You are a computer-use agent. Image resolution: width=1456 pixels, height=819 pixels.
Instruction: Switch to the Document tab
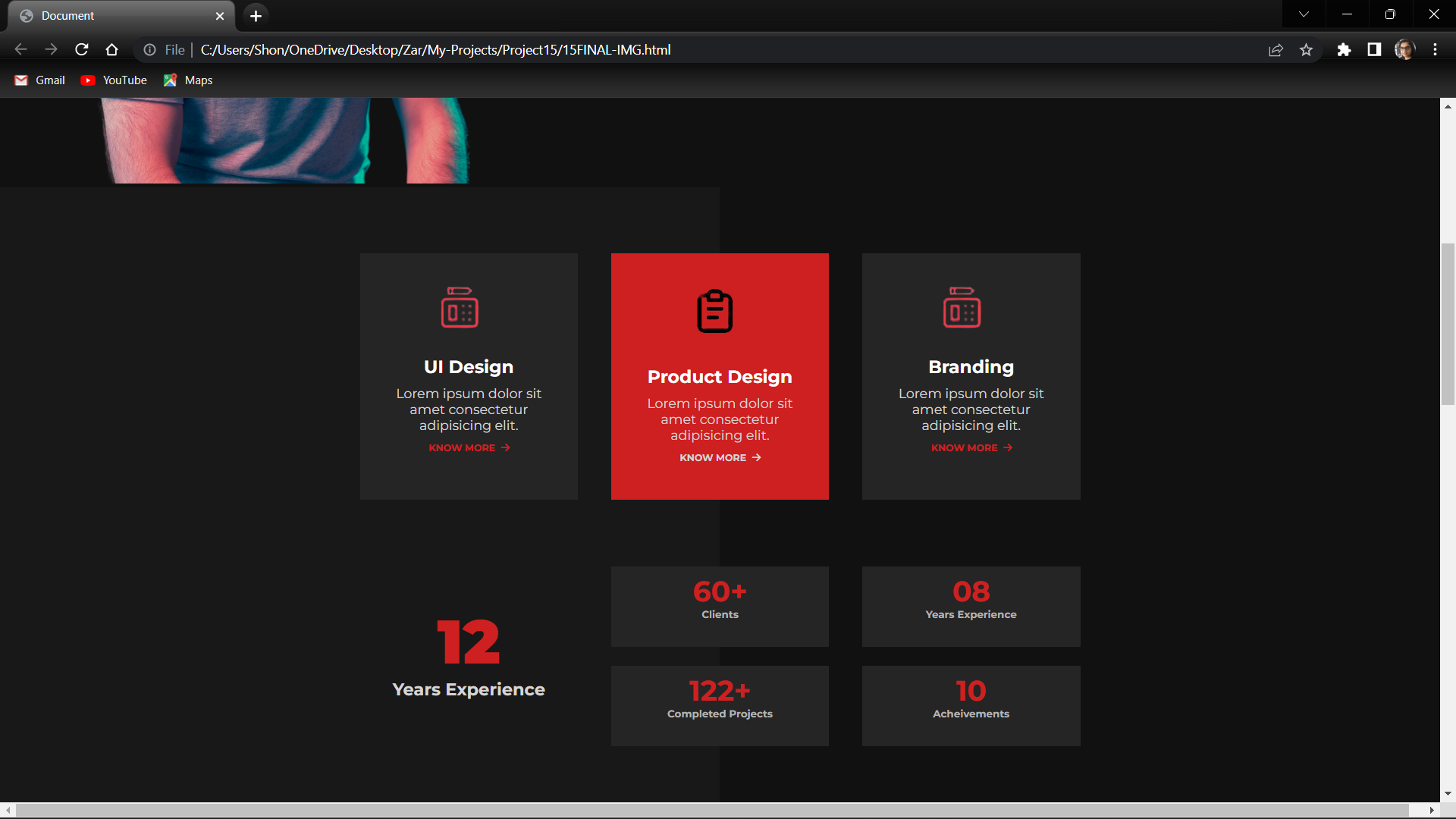(x=114, y=15)
